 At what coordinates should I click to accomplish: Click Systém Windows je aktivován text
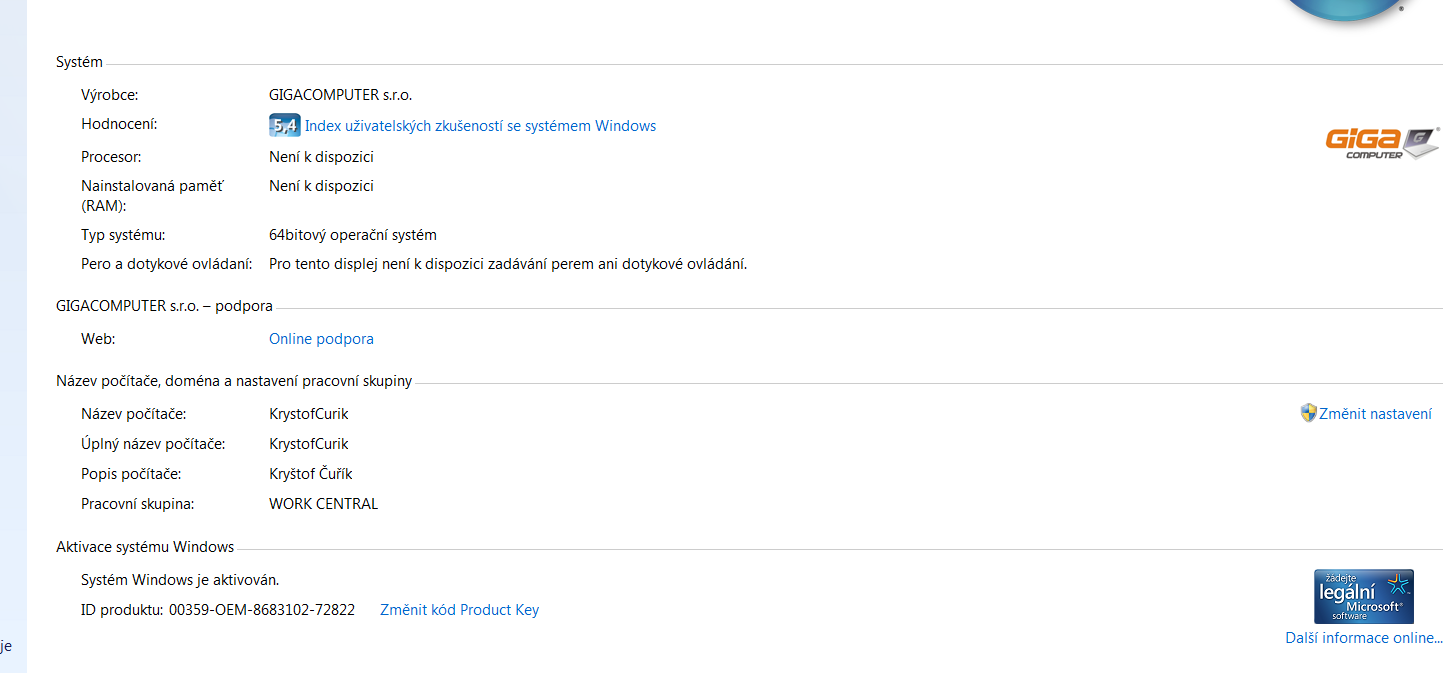coord(180,580)
